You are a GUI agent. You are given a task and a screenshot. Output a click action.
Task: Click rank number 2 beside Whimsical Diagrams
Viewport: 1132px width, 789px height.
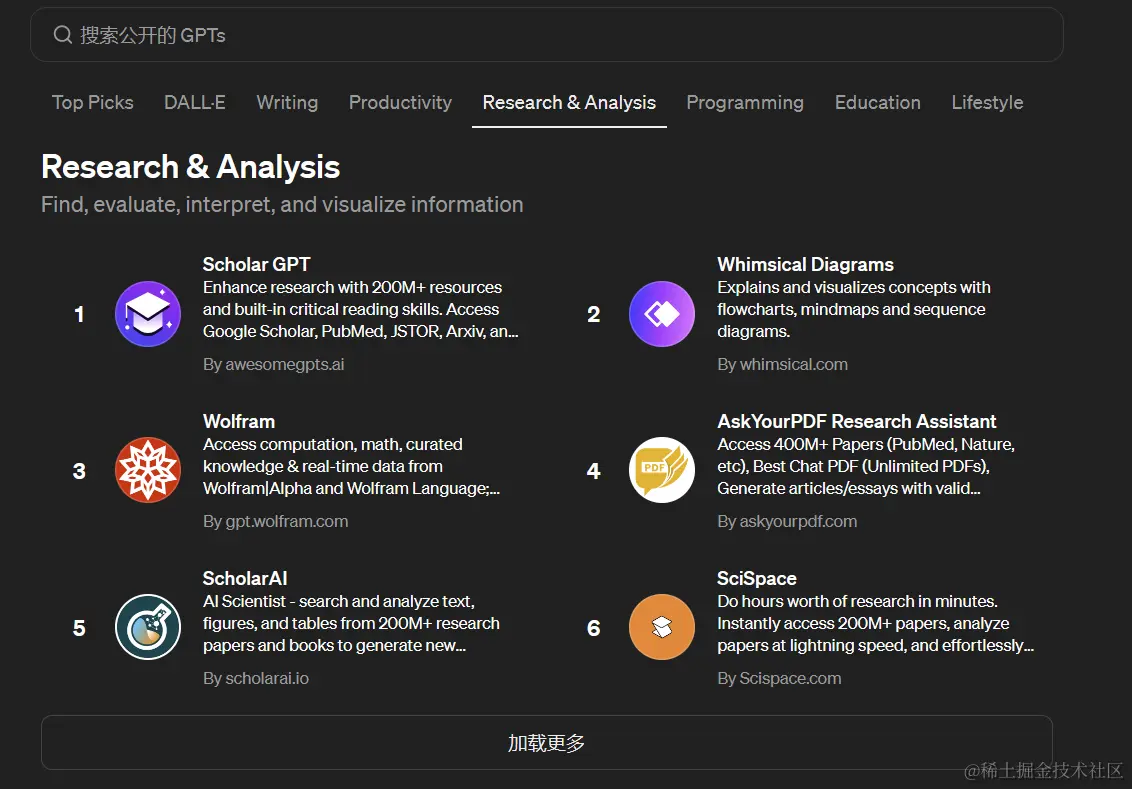(x=593, y=314)
